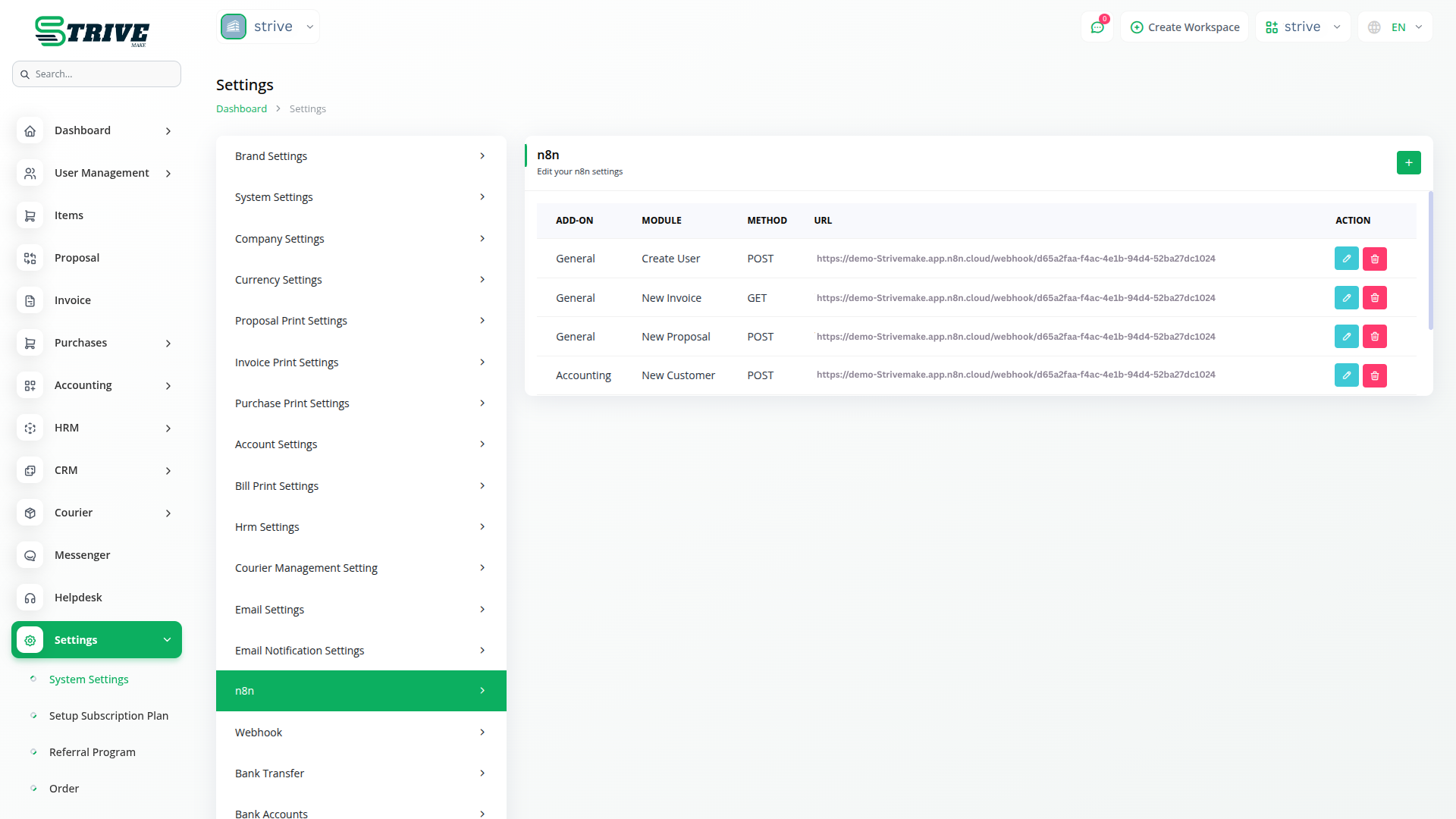
Task: Click the Helpdesk headset icon
Action: tap(30, 598)
